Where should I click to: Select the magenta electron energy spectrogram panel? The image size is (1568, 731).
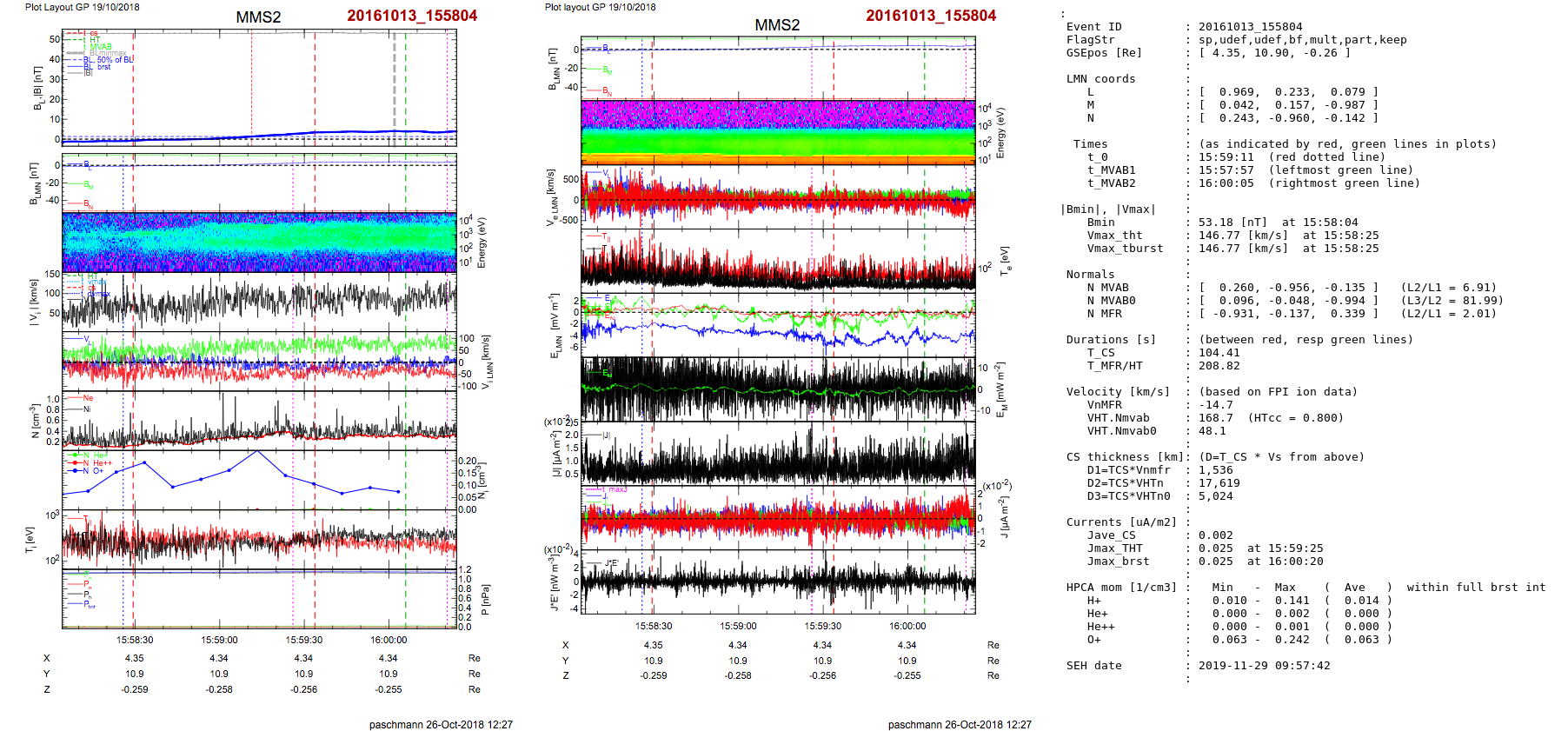tap(778, 131)
